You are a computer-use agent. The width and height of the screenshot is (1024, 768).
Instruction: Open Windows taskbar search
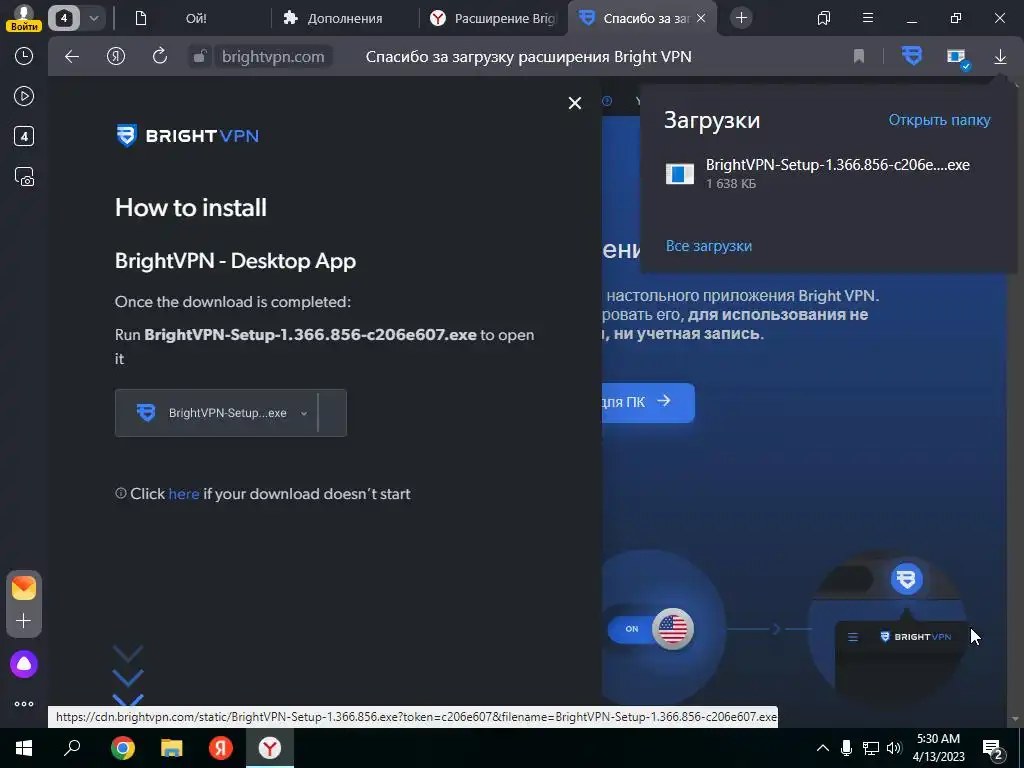tap(72, 748)
